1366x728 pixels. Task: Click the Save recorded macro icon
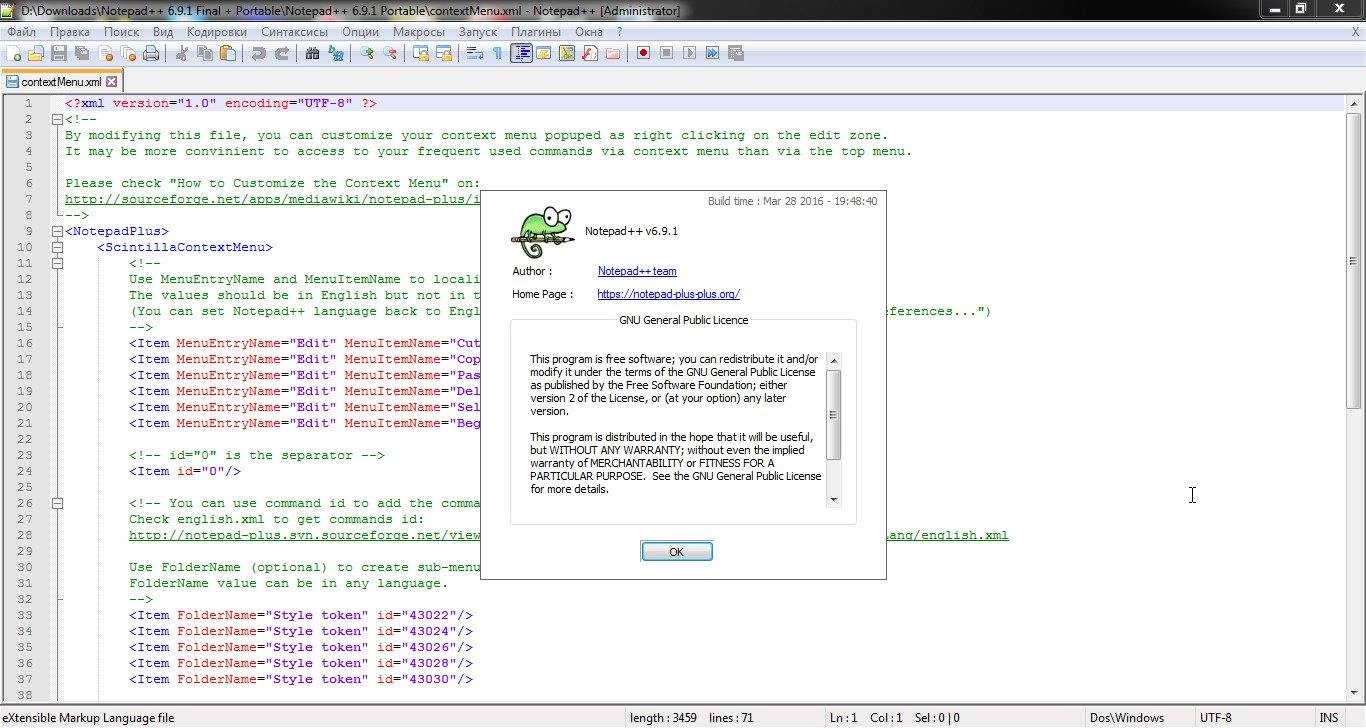[736, 53]
